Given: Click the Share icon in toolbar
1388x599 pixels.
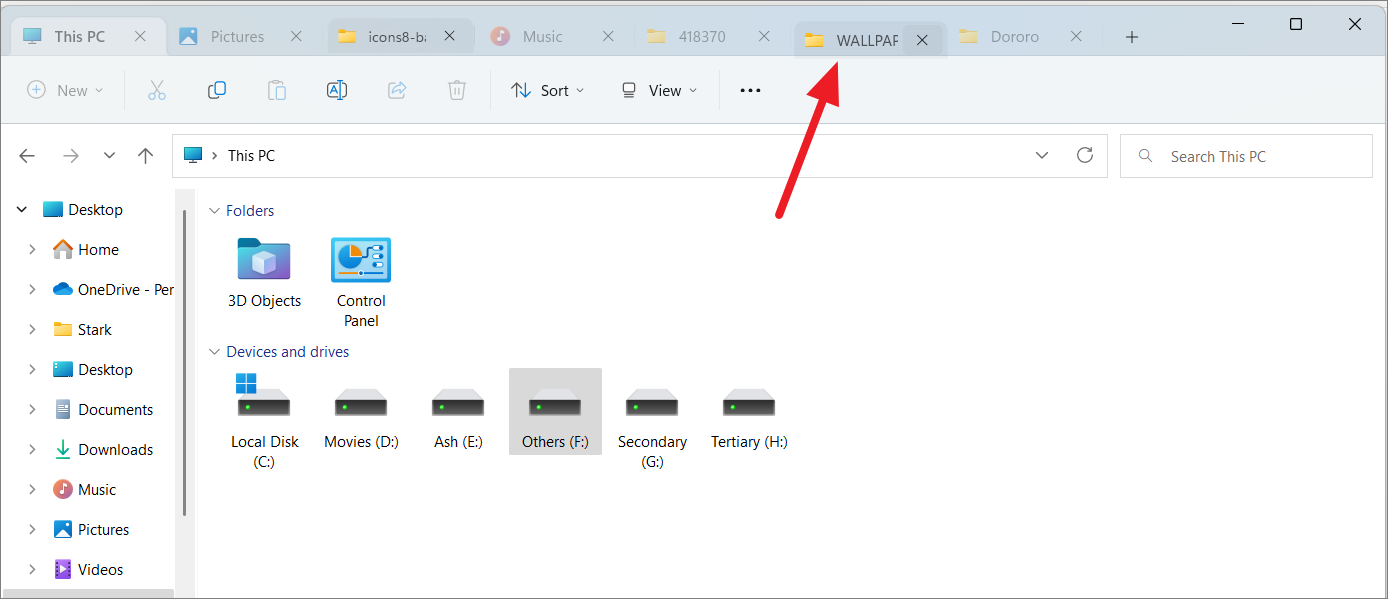Looking at the screenshot, I should (x=397, y=90).
